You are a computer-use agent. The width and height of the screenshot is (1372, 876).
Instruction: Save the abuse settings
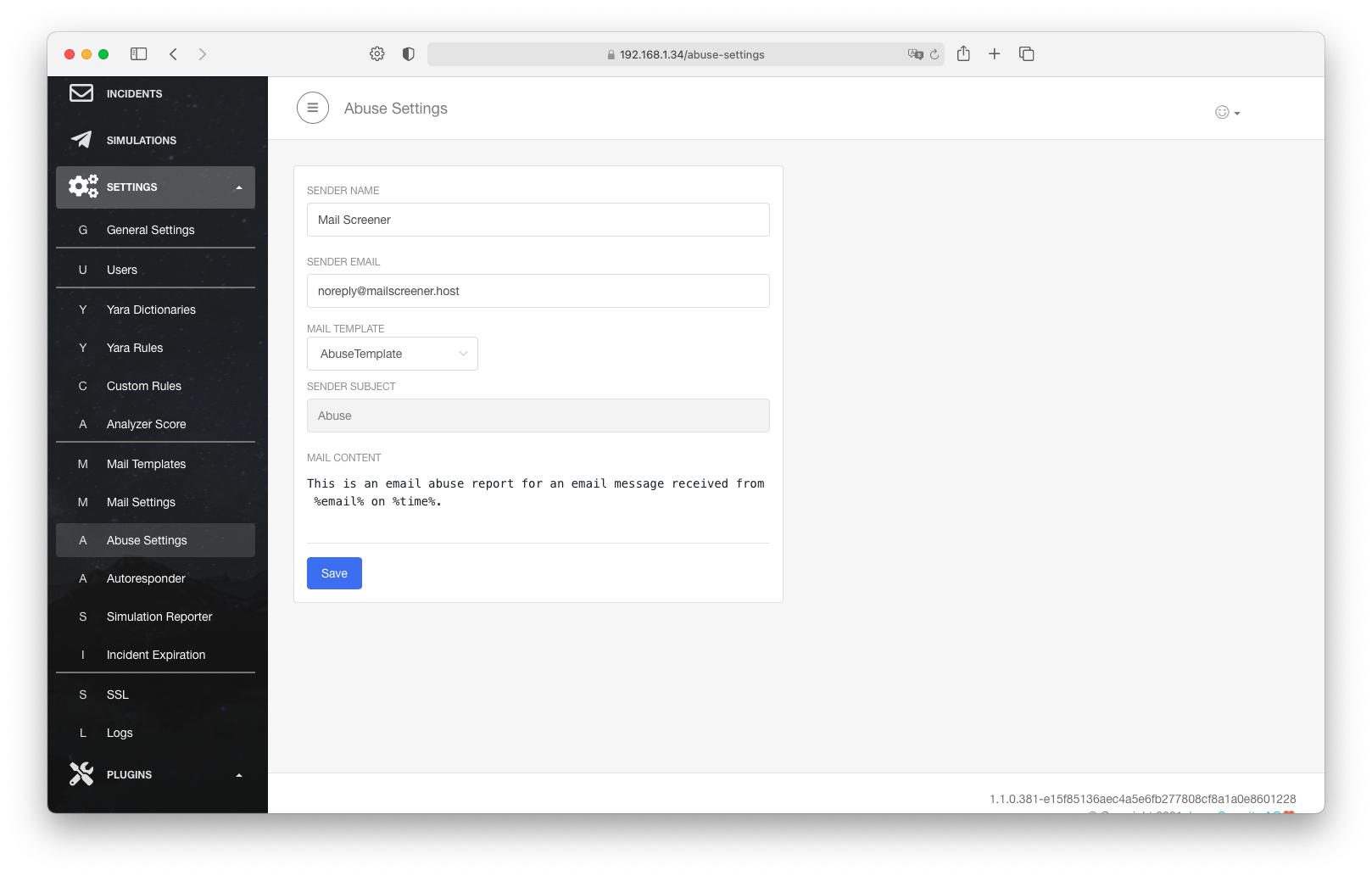click(334, 573)
